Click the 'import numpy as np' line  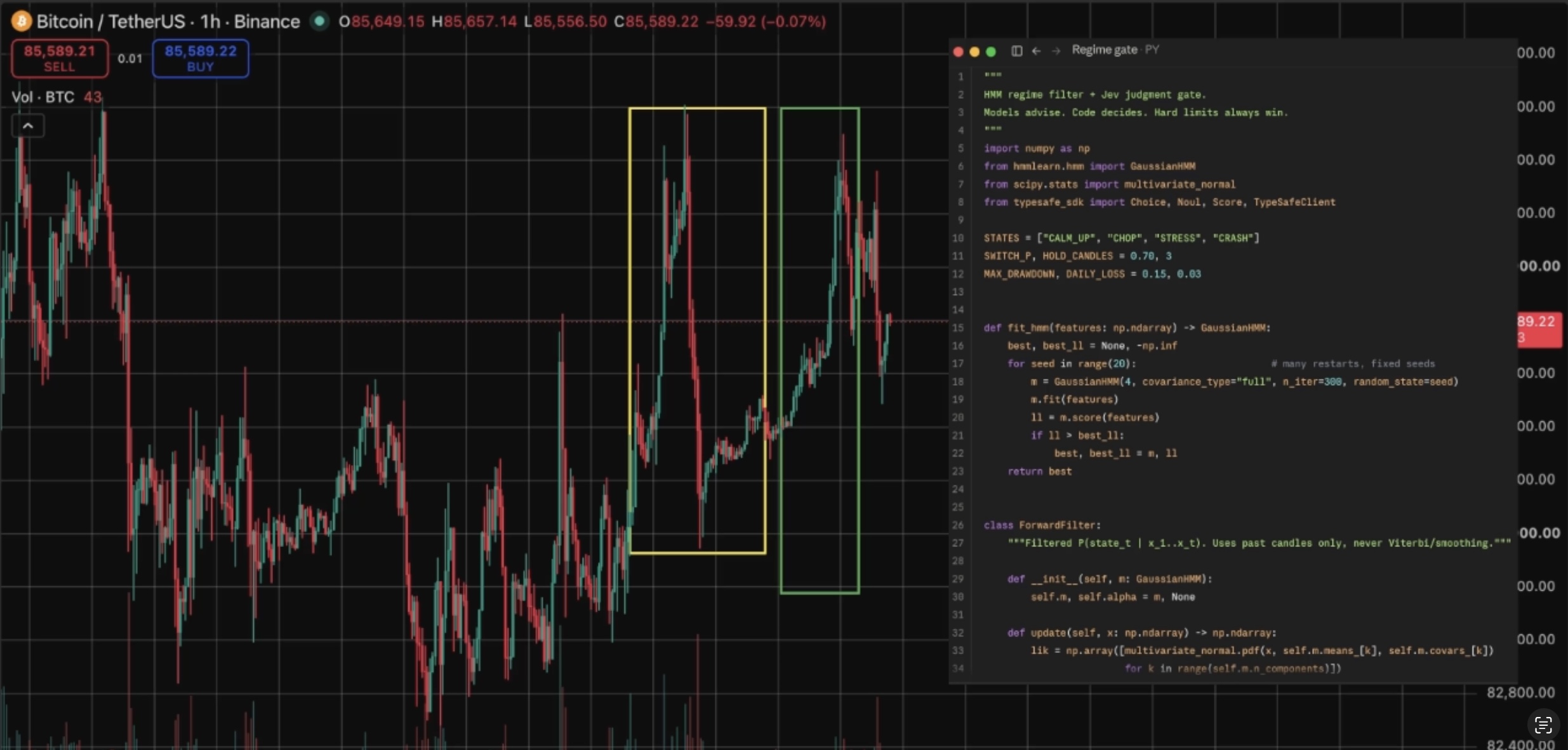[x=1037, y=148]
